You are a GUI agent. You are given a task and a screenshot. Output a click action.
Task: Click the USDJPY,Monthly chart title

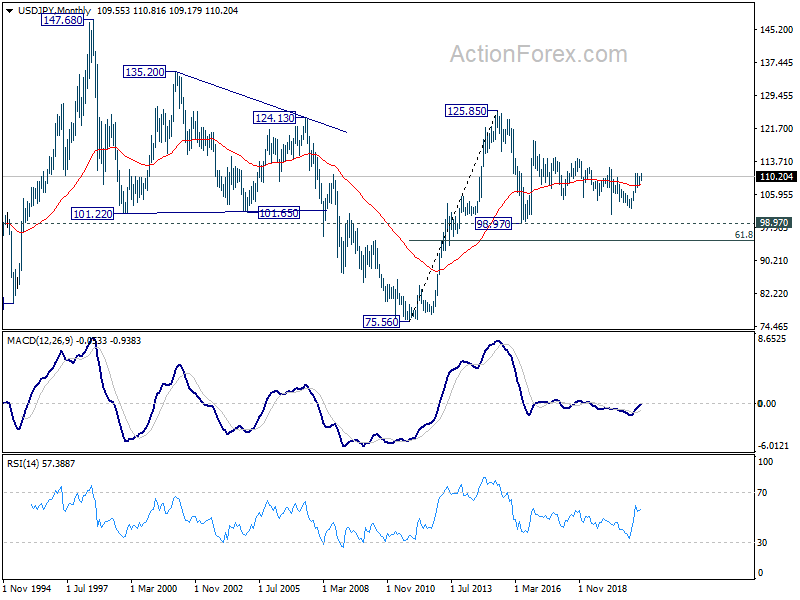(x=49, y=10)
